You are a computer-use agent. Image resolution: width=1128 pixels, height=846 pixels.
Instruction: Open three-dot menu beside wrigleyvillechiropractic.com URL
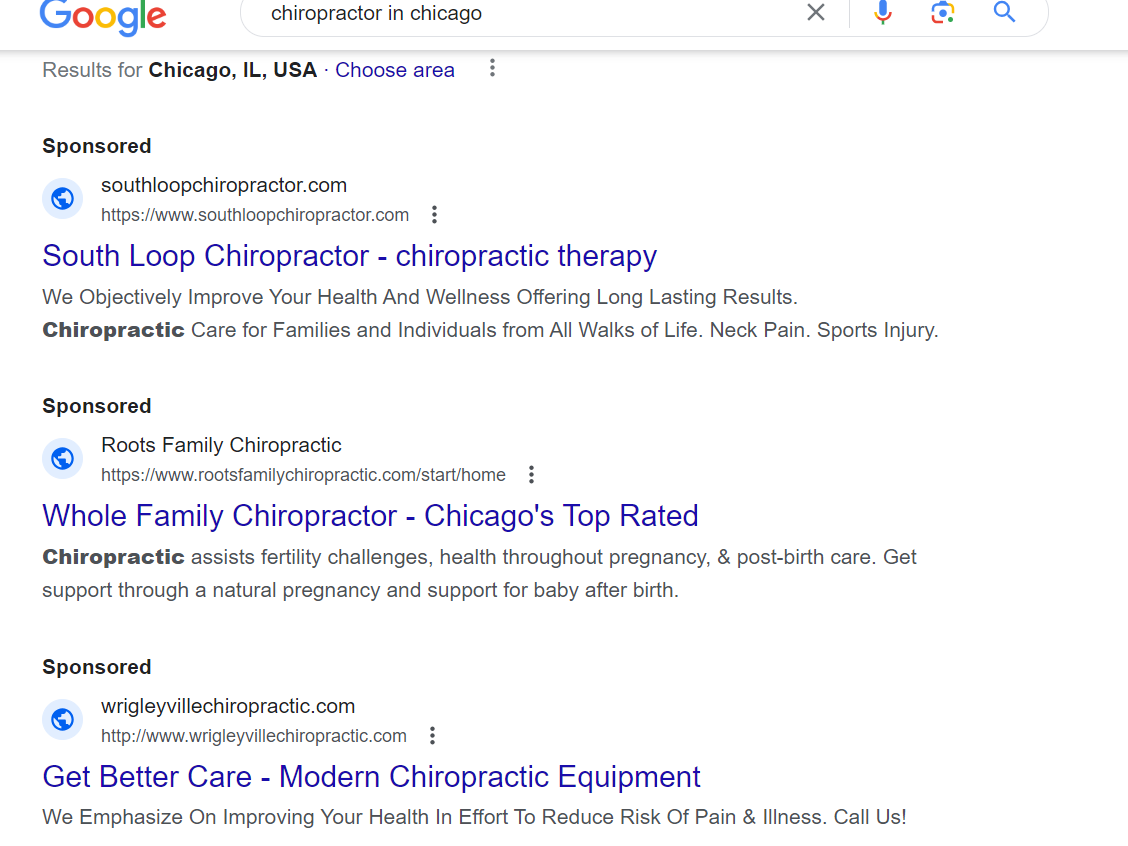tap(432, 735)
